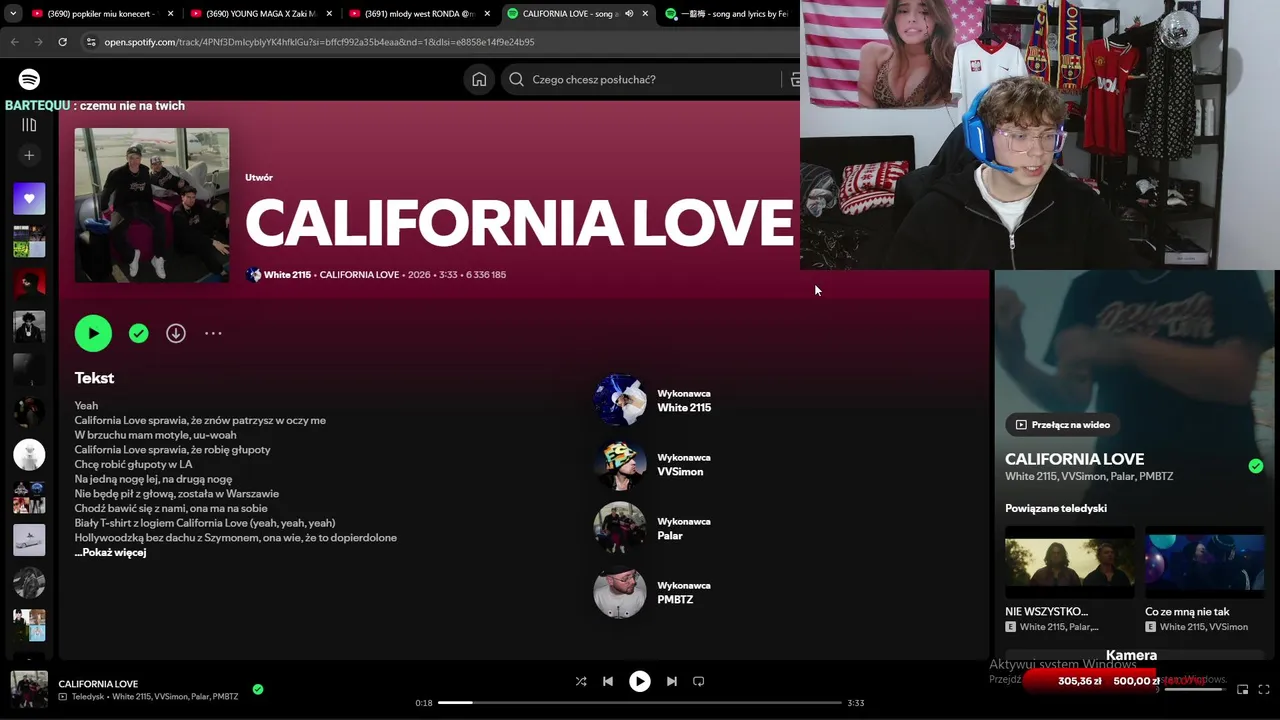Toggle repeat in the player bar
The image size is (1280, 720).
tap(699, 681)
